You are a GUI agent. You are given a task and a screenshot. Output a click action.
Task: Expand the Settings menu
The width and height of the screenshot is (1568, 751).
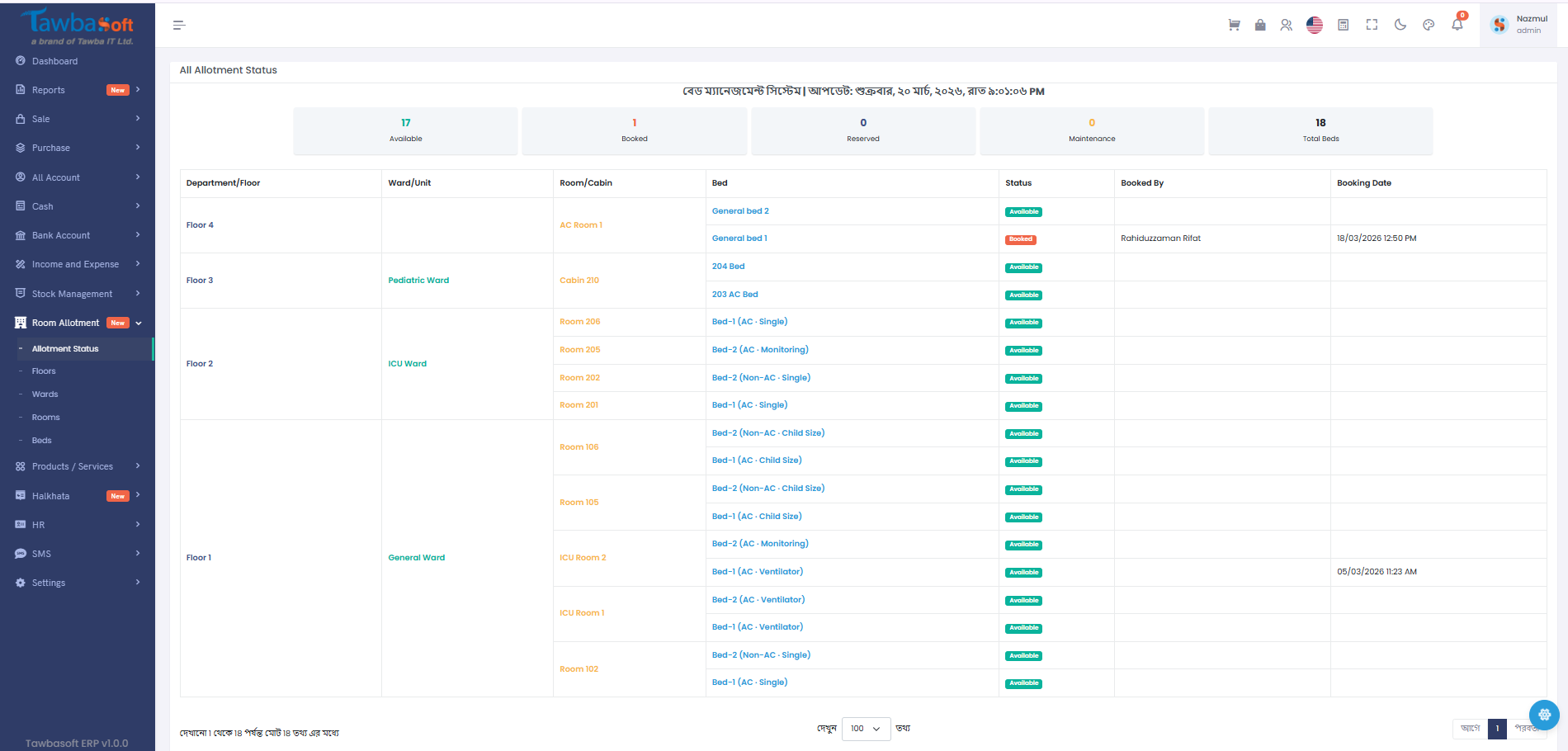[78, 583]
